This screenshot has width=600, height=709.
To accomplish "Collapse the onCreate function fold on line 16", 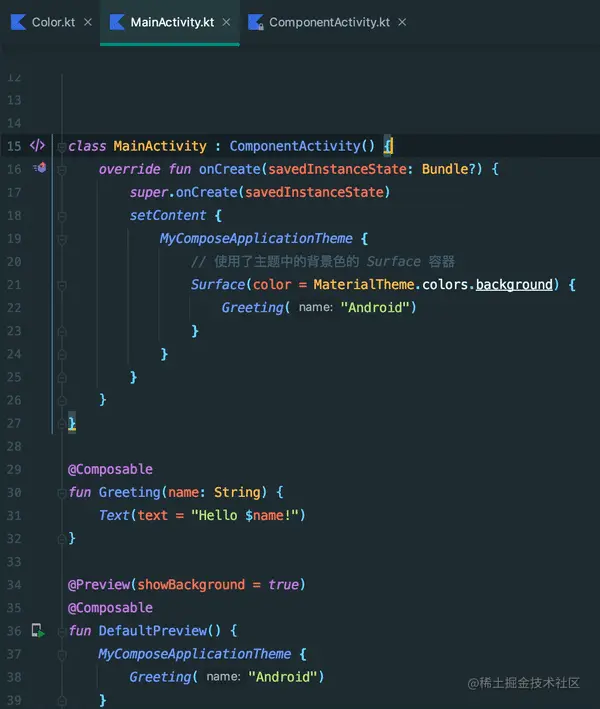I will pos(62,170).
